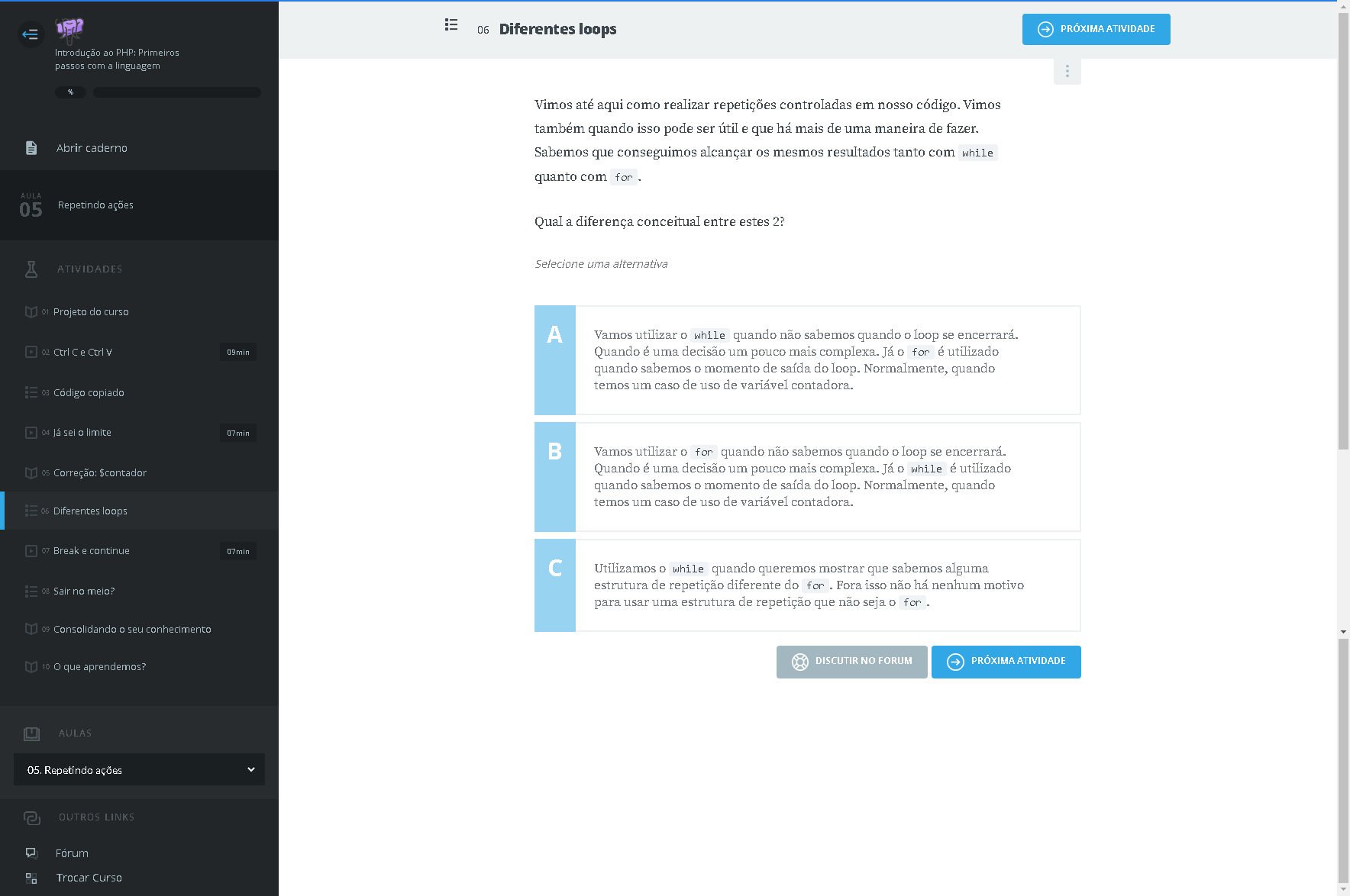
Task: Open Ctrl C e Ctrl V lesson
Action: coord(82,352)
